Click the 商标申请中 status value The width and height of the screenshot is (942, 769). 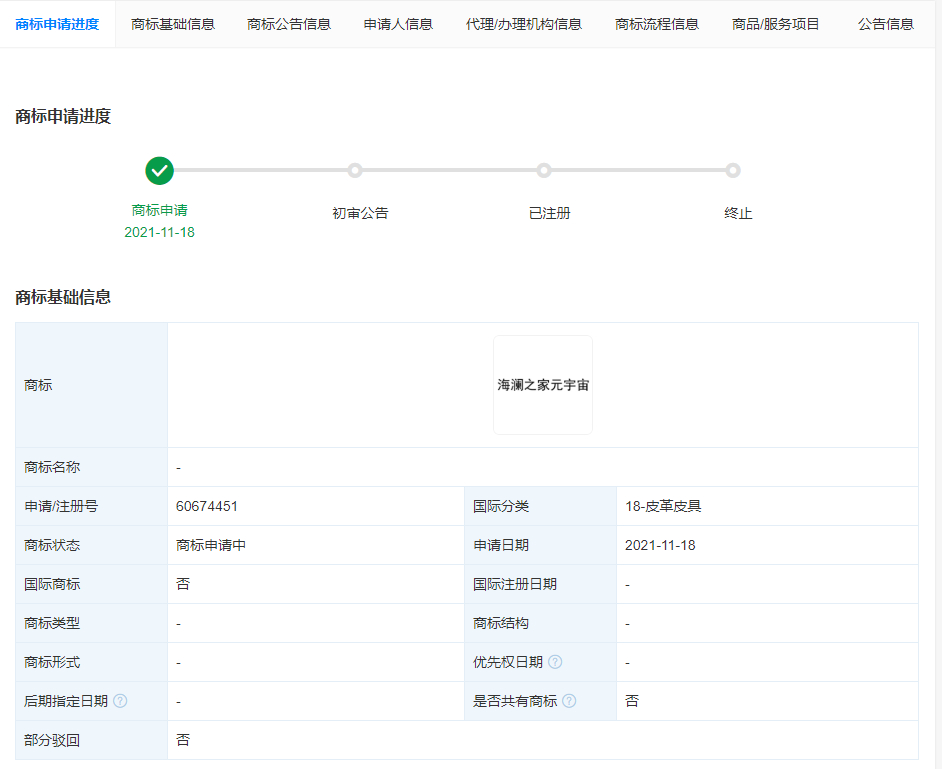pyautogui.click(x=211, y=545)
